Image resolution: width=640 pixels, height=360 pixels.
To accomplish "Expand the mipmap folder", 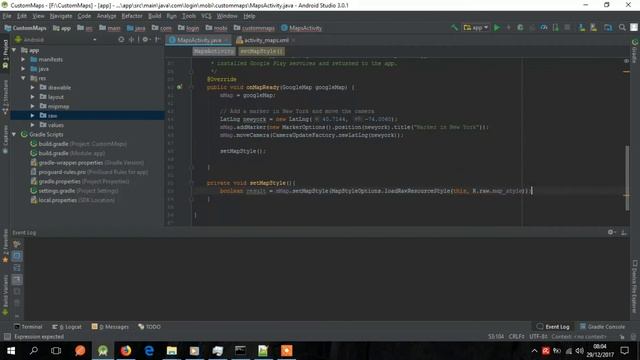I will tap(33, 106).
